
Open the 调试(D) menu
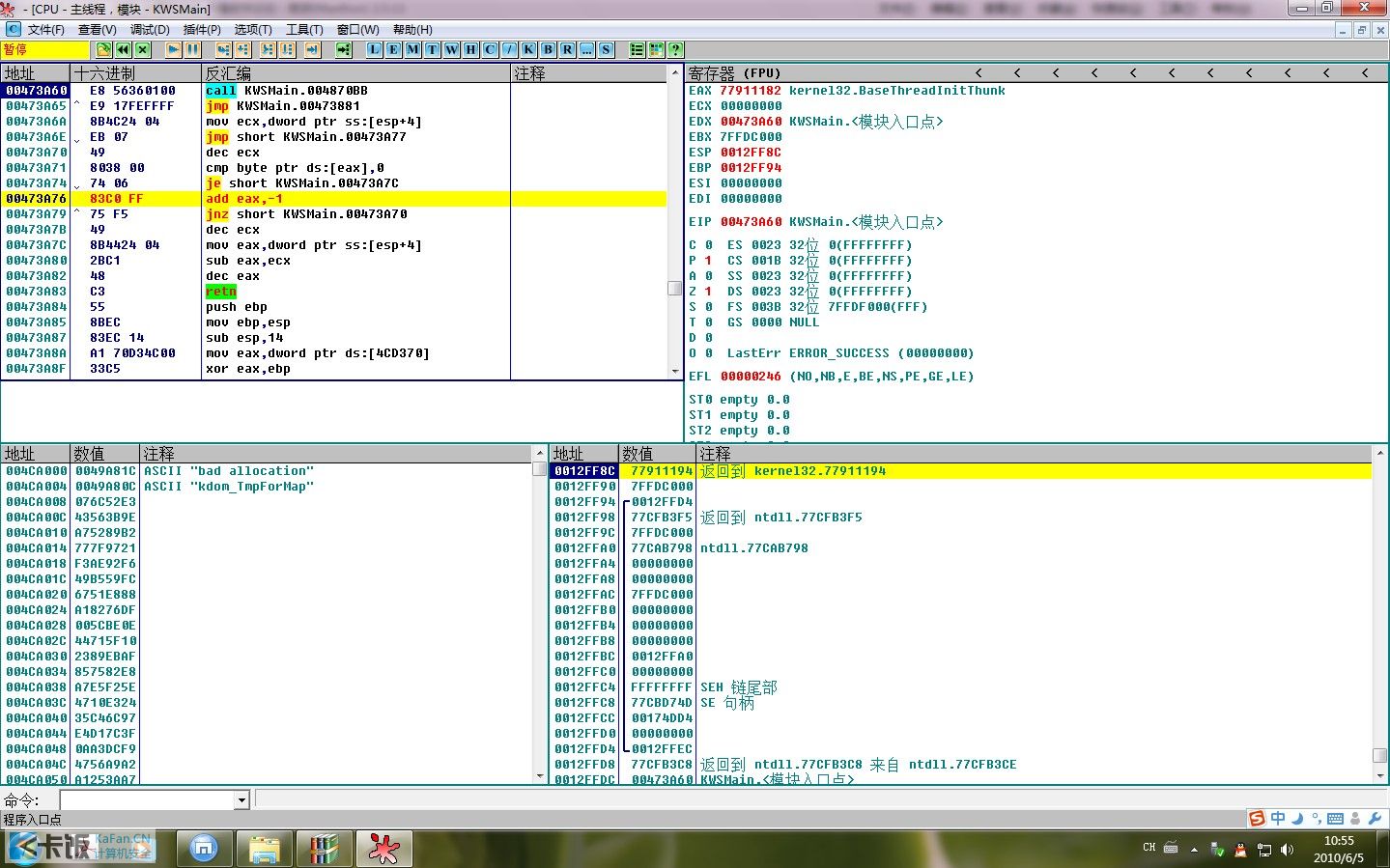coord(150,30)
